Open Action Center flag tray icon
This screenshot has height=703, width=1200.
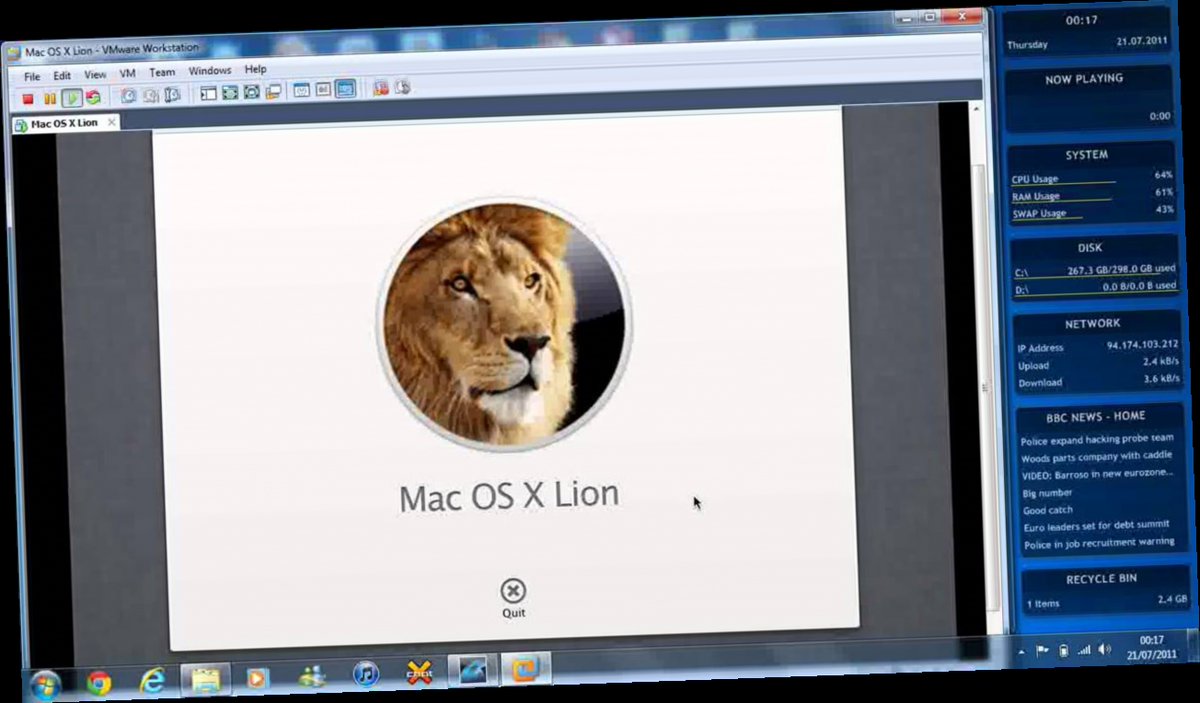click(1042, 650)
